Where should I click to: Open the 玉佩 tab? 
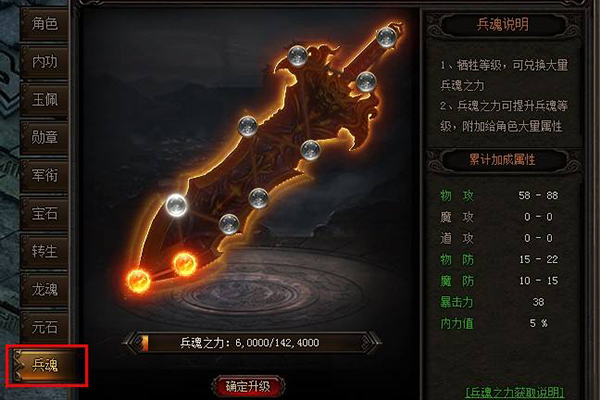pos(44,100)
